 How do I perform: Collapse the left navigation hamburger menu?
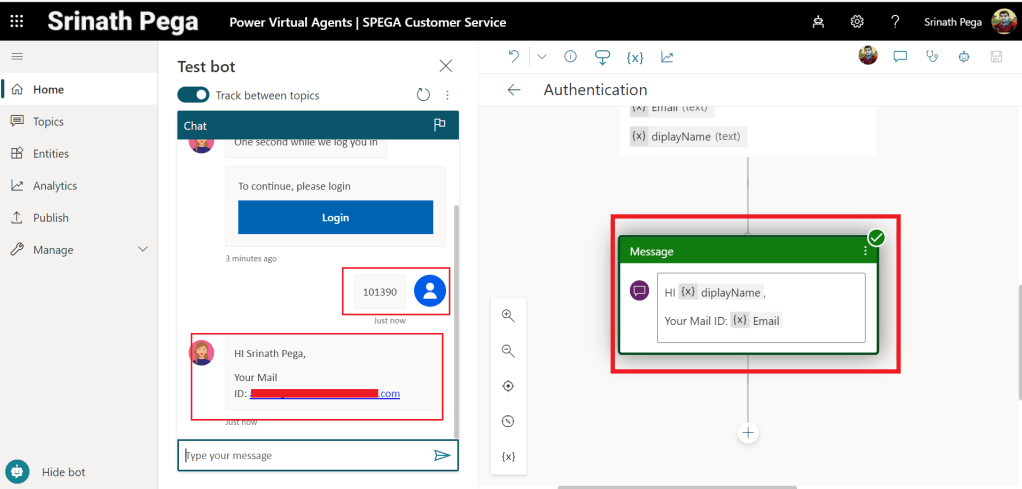[x=17, y=57]
